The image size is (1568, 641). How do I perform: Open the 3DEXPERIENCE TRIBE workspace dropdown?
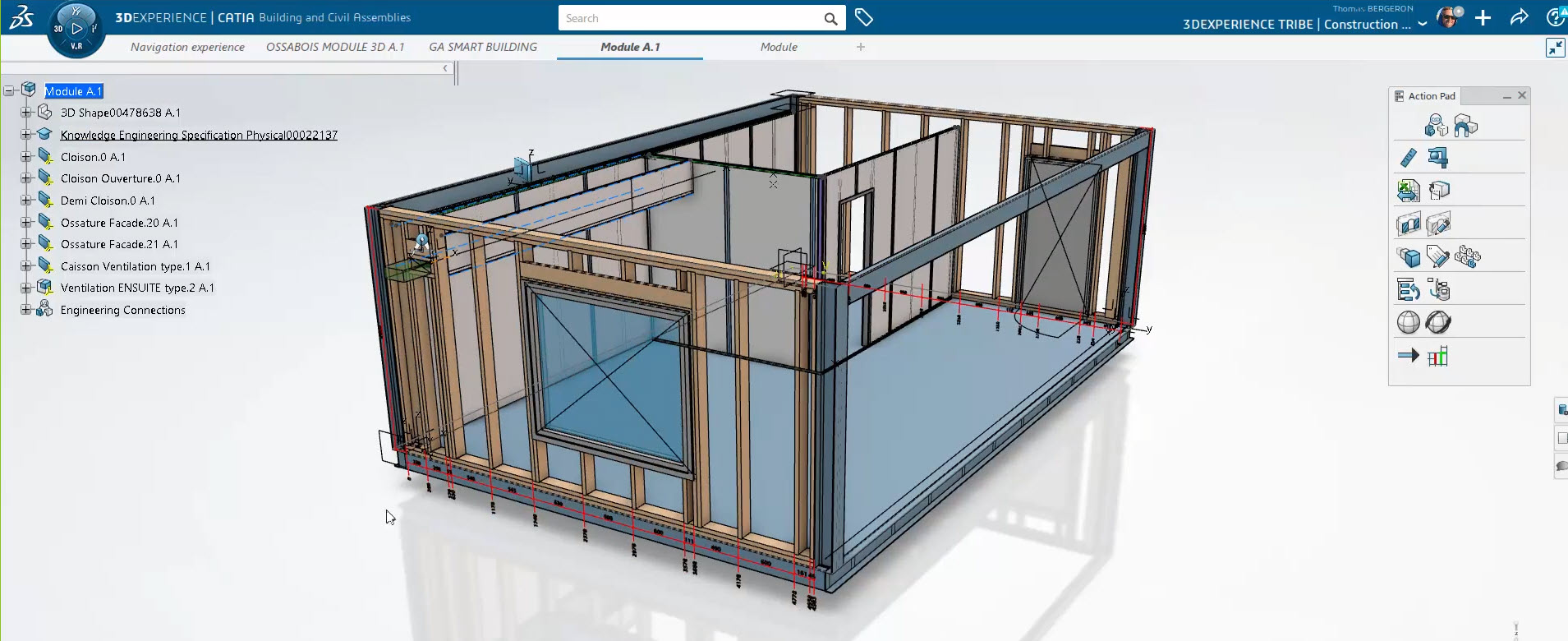coord(1422,25)
